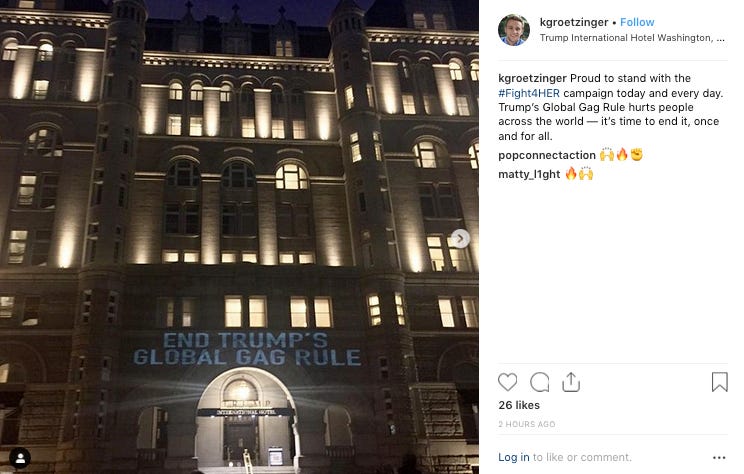This screenshot has width=744, height=474.
Task: Go to next photo with arrow
Action: coord(460,238)
